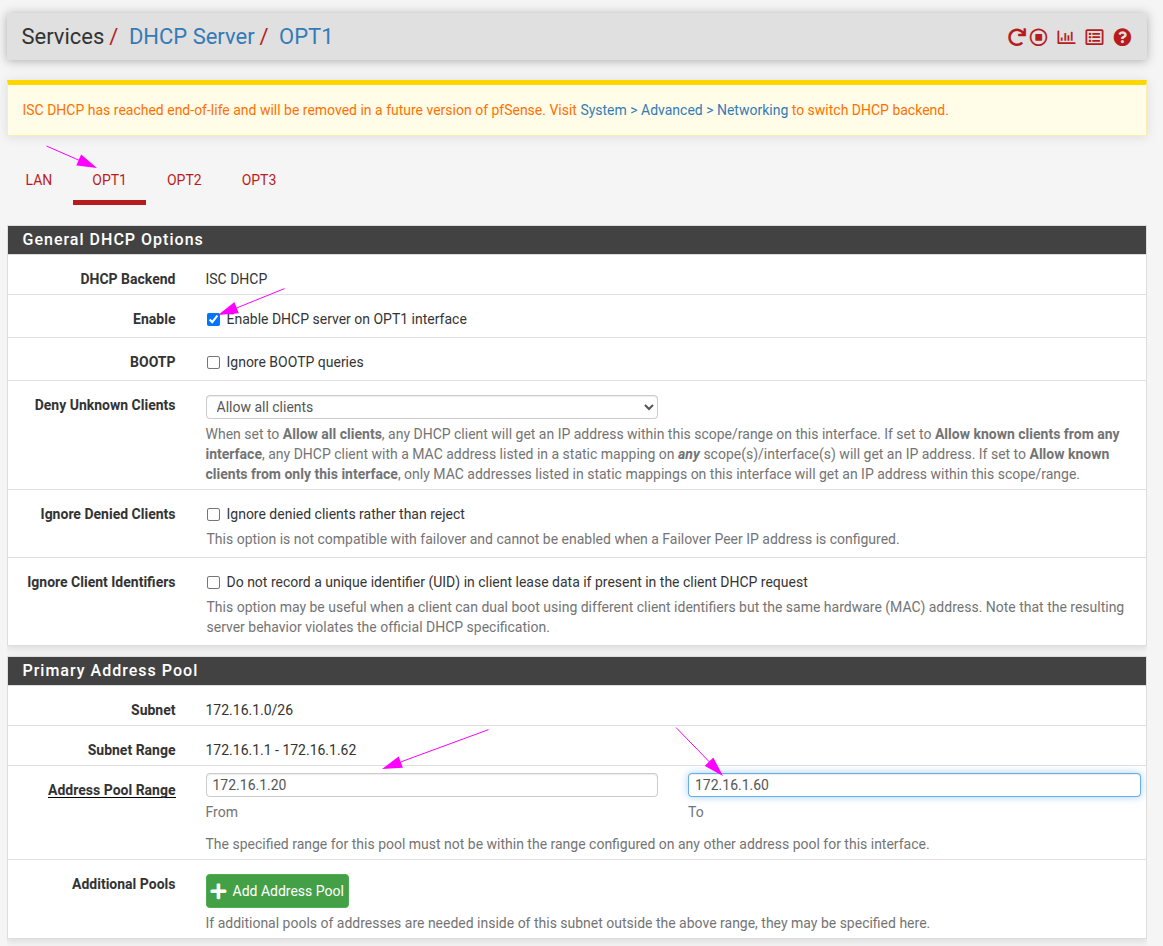Screen dimensions: 1163x946
Task: Tick the do not record unique identifier checkbox
Action: point(213,583)
